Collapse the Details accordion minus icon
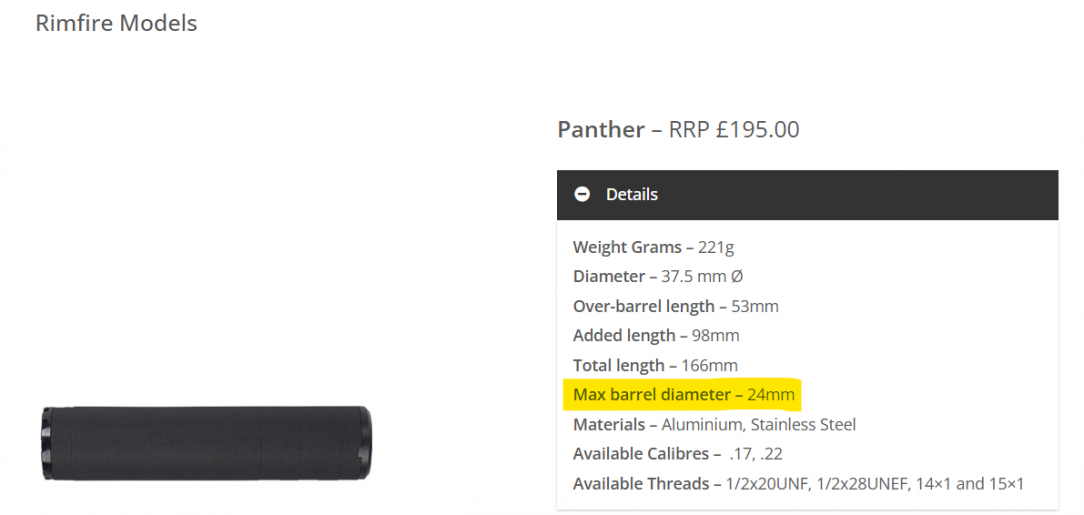This screenshot has width=1084, height=515. click(x=582, y=195)
